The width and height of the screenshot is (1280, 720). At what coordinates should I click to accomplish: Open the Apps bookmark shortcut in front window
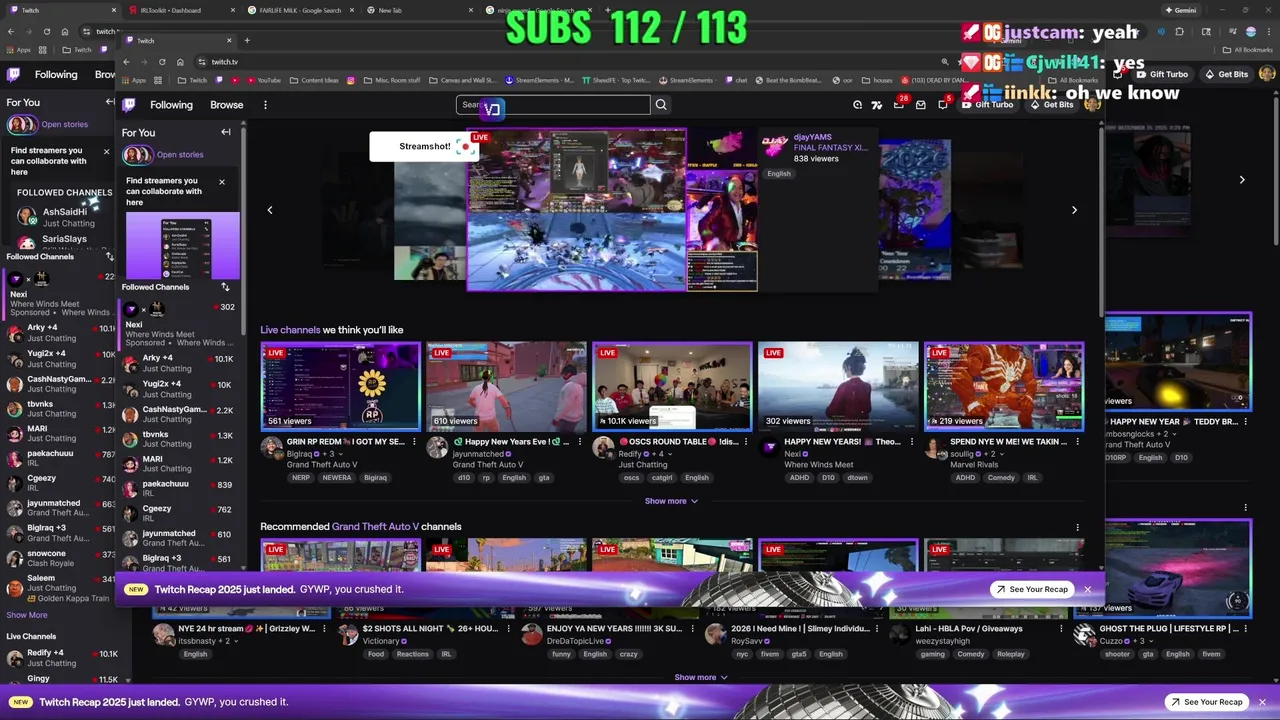point(133,80)
